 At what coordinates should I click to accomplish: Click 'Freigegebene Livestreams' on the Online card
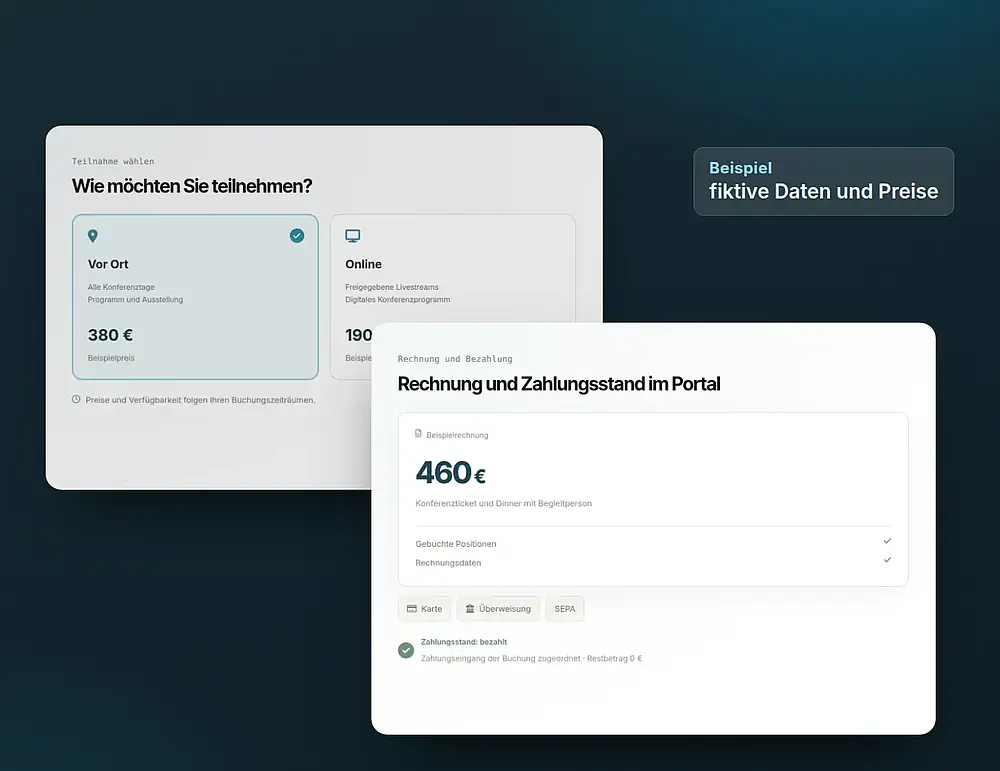pos(392,287)
